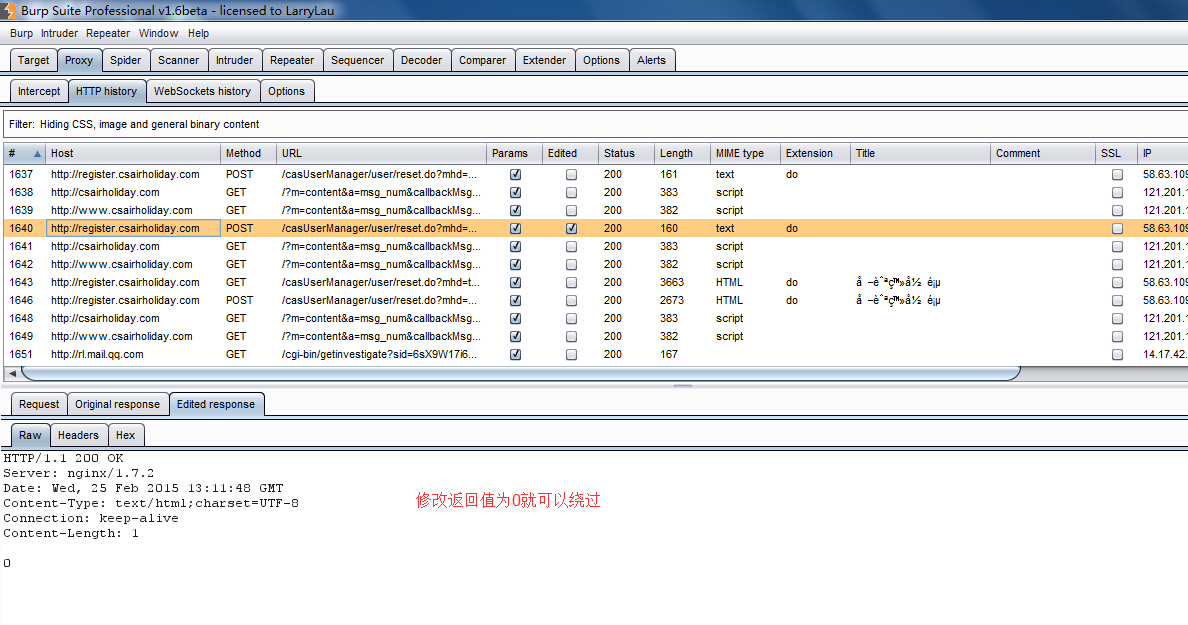Viewport: 1188px width, 625px height.
Task: Open the Intercept sub-tab
Action: point(39,92)
